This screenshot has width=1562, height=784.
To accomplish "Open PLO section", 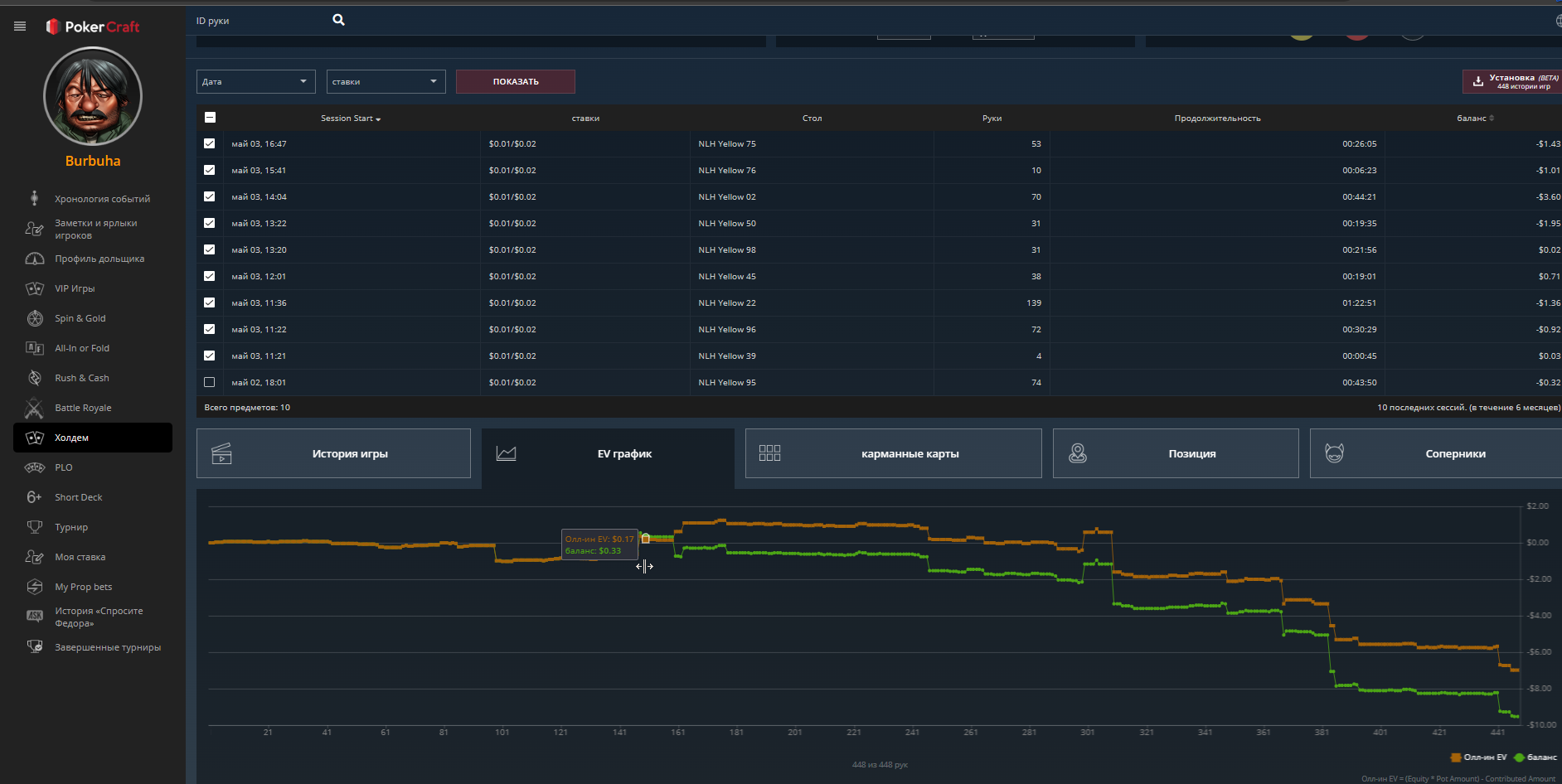I will 93,467.
